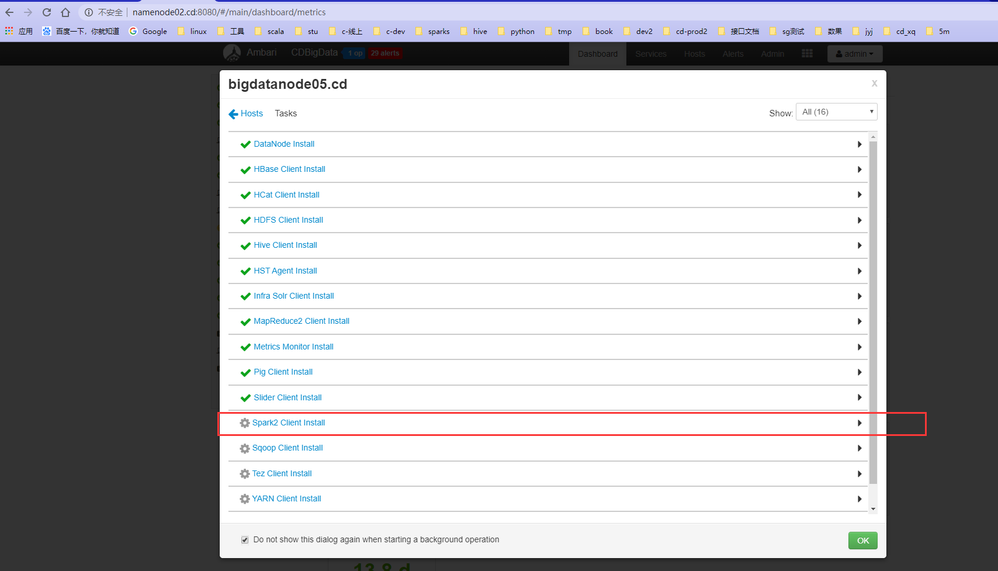
Task: Click the CDBigData cluster name
Action: coord(314,52)
